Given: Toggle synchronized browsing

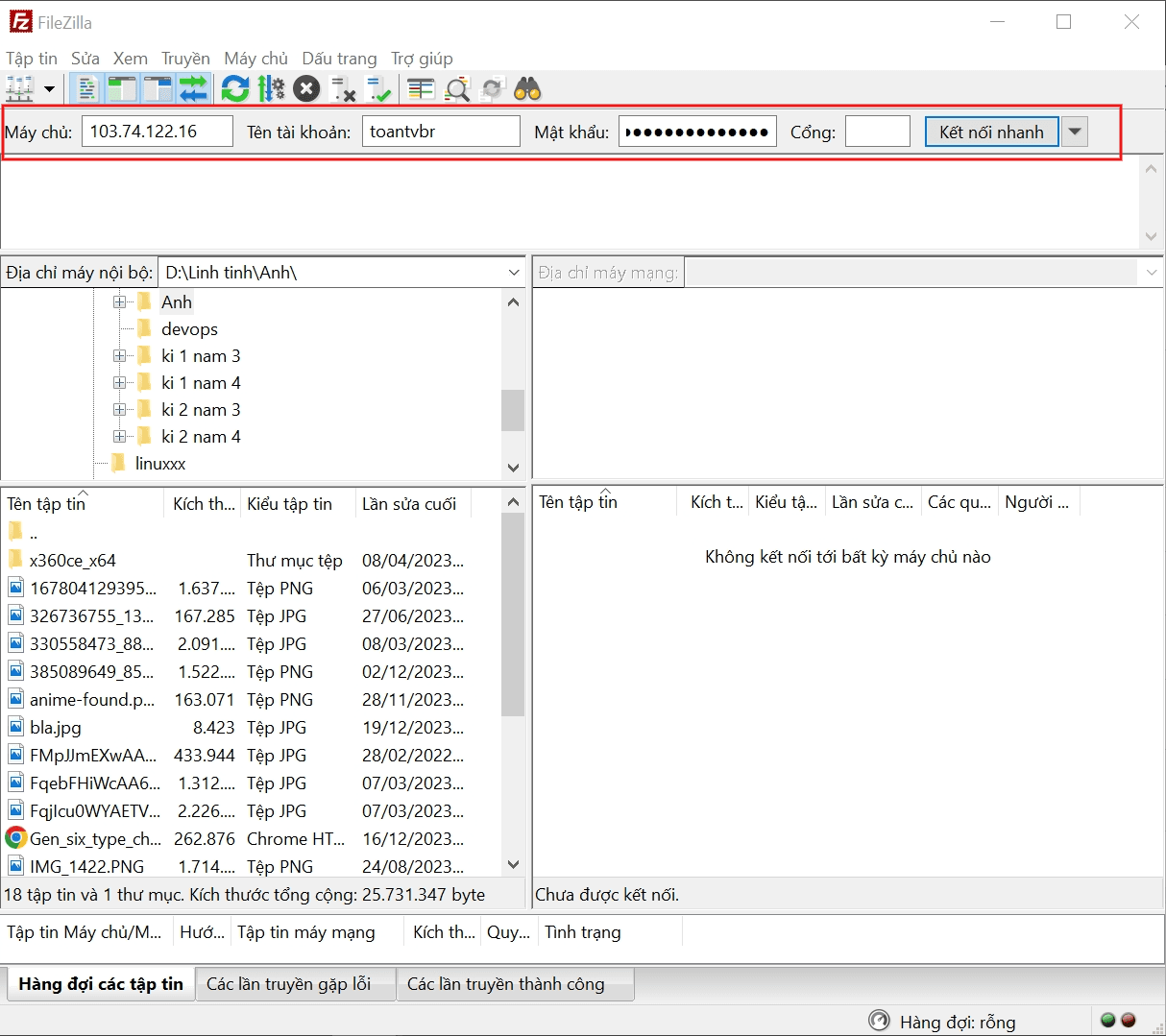Looking at the screenshot, I should coord(492,88).
